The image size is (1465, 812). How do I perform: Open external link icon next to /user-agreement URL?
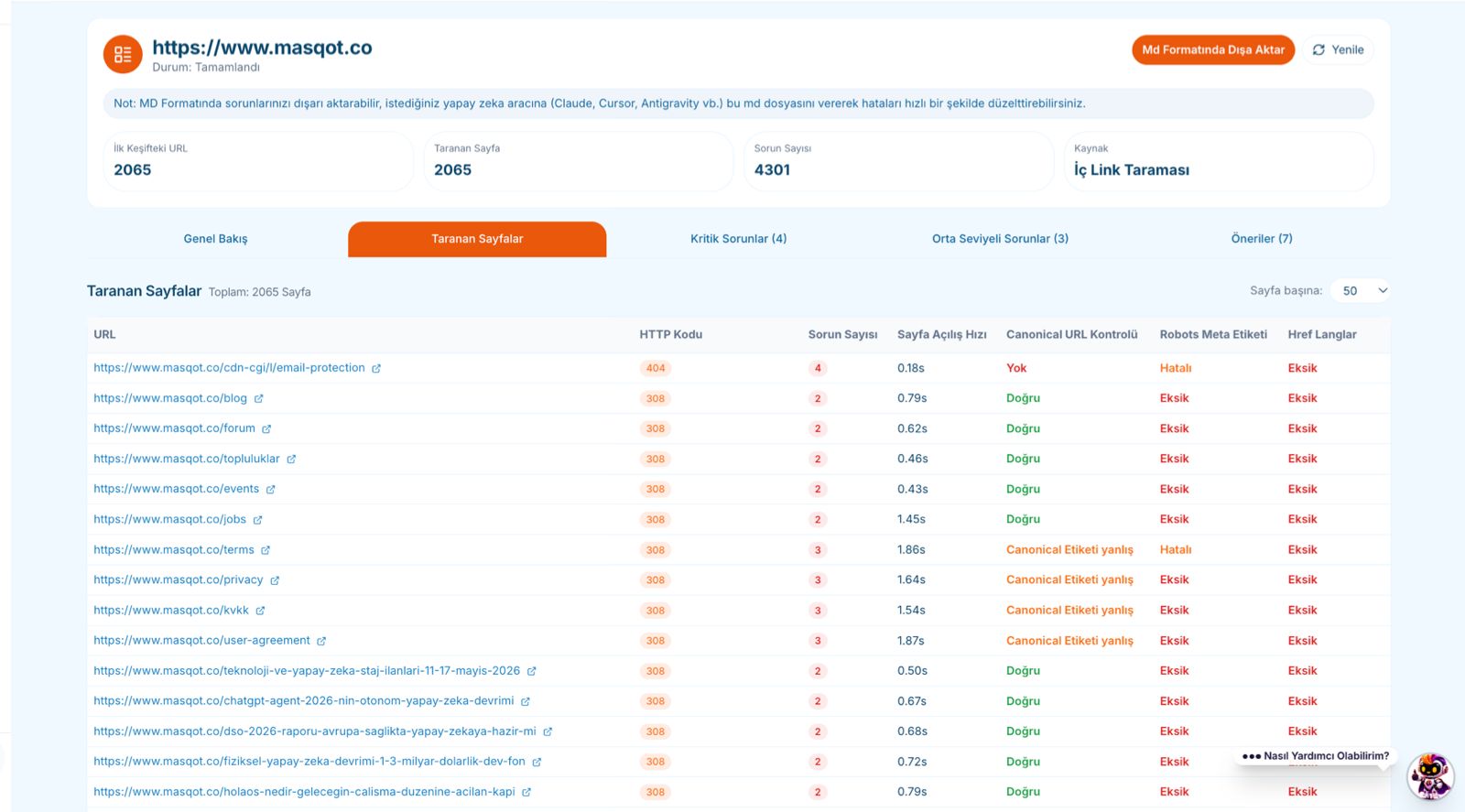tap(321, 641)
